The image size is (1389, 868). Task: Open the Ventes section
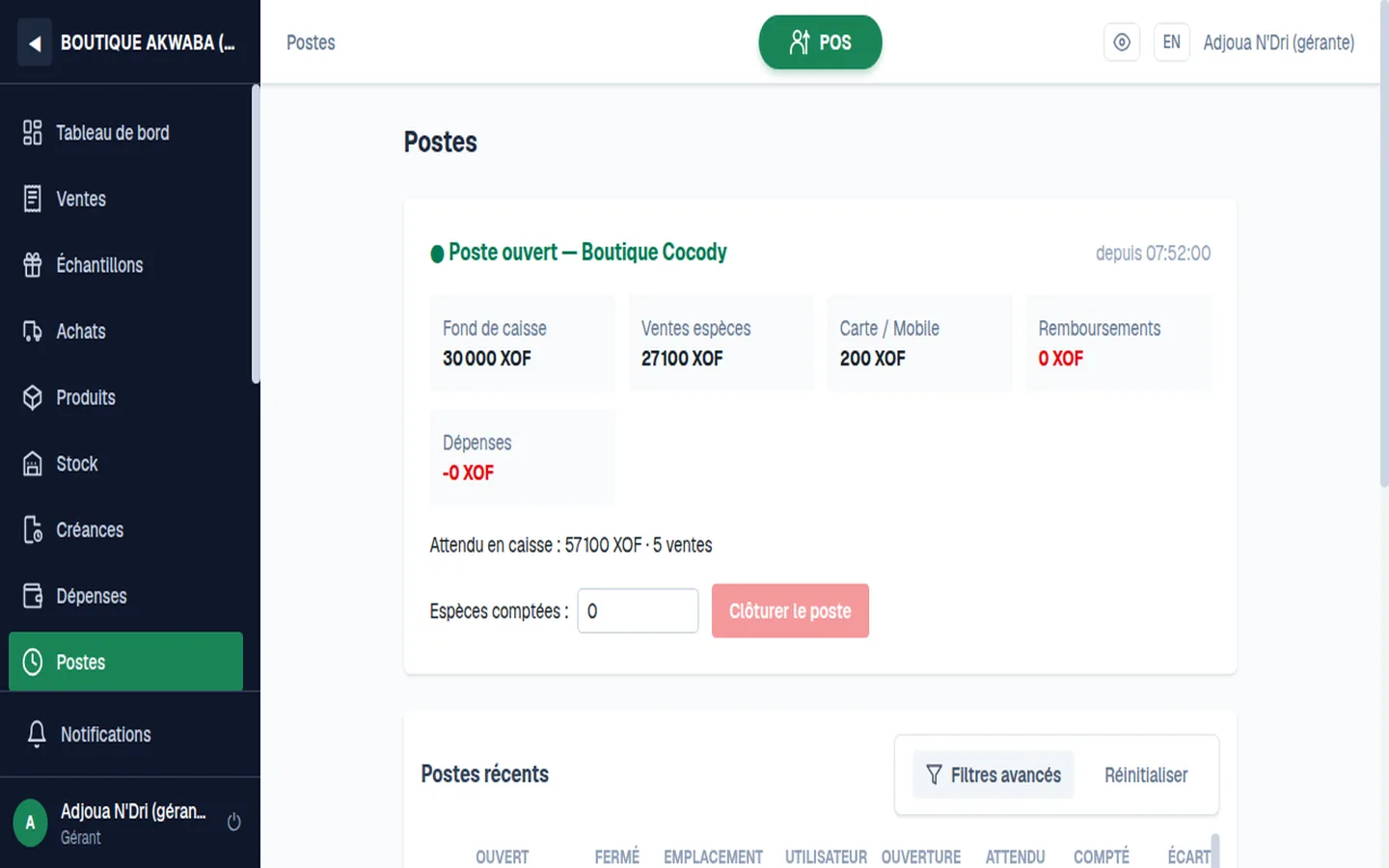point(125,200)
